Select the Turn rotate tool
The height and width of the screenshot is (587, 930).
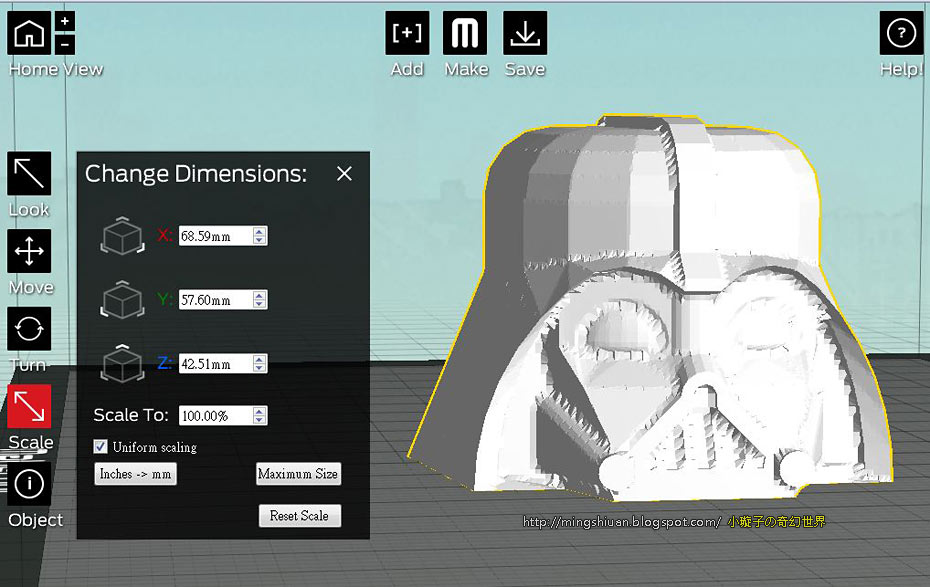coord(29,329)
